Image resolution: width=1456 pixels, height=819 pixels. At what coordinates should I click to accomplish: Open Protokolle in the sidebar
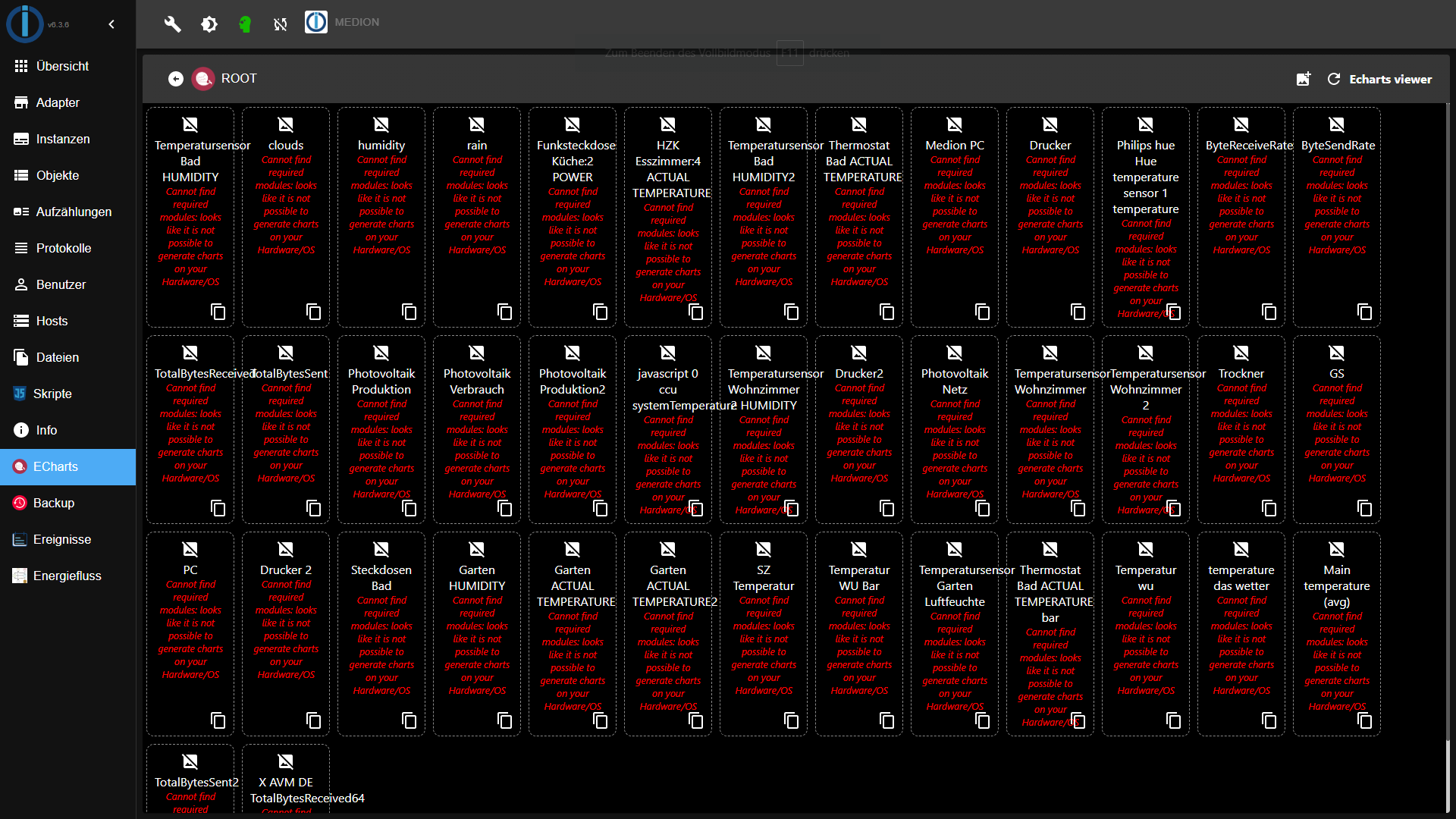coord(68,248)
